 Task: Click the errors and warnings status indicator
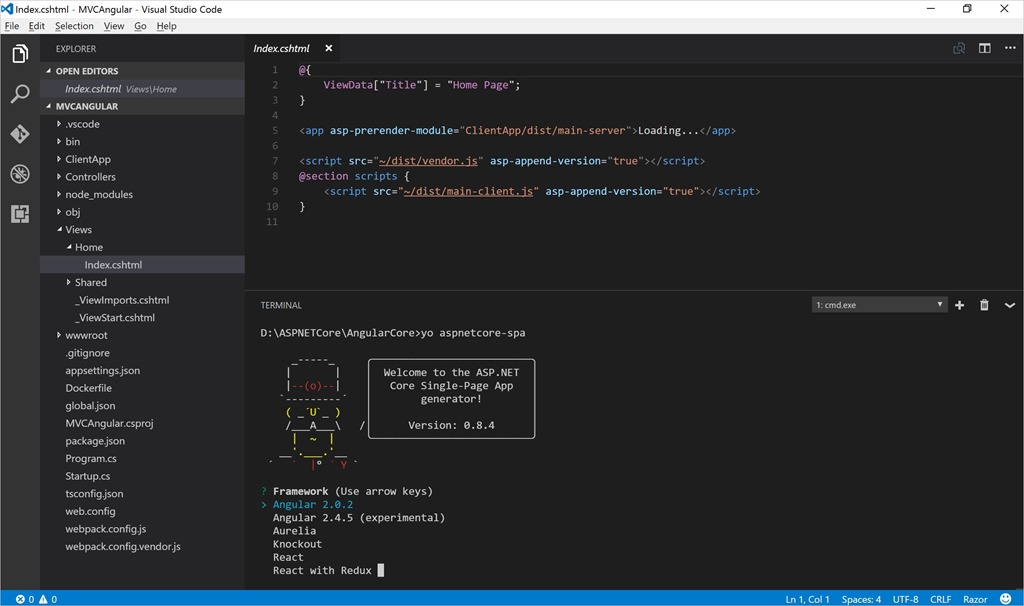(x=37, y=599)
